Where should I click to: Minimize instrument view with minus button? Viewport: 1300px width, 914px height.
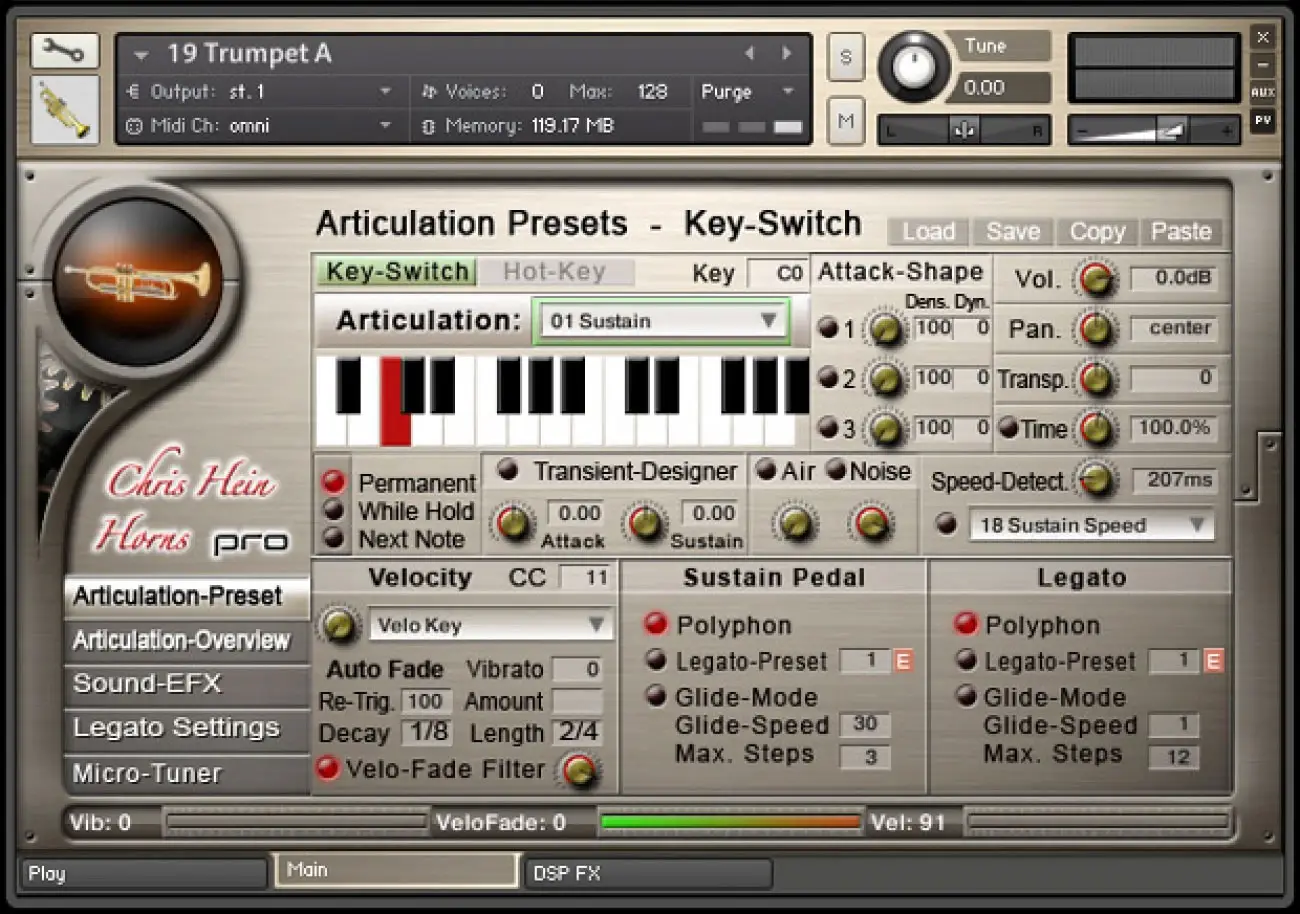point(1263,65)
